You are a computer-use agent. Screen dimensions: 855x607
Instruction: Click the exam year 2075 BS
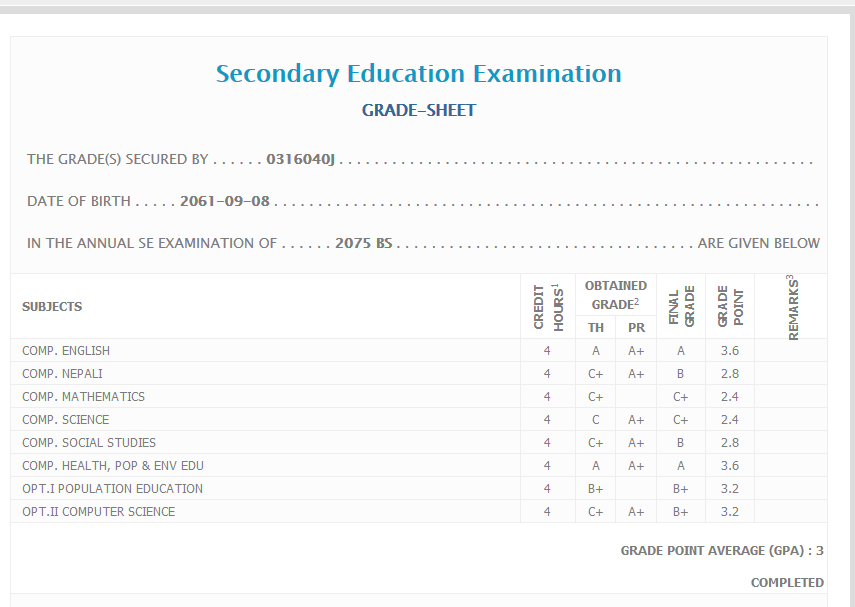click(x=363, y=243)
